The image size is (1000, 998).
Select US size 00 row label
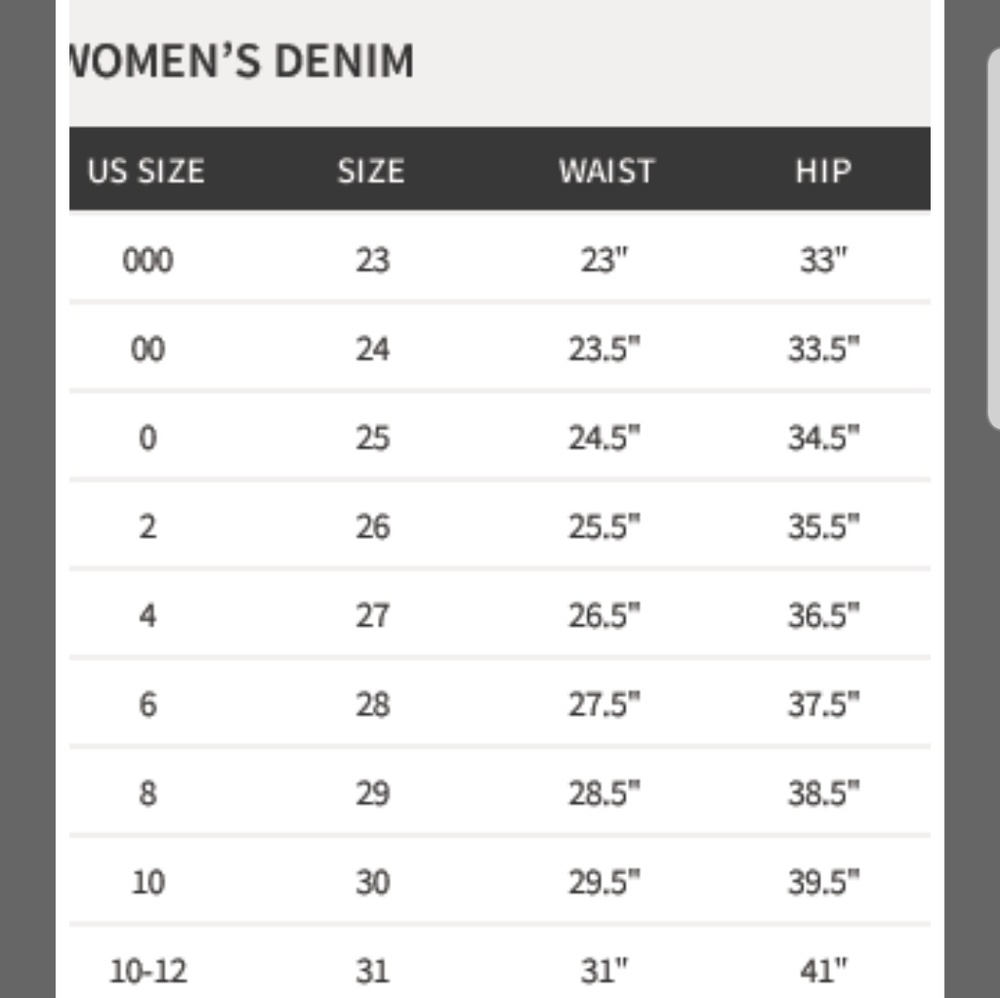147,350
